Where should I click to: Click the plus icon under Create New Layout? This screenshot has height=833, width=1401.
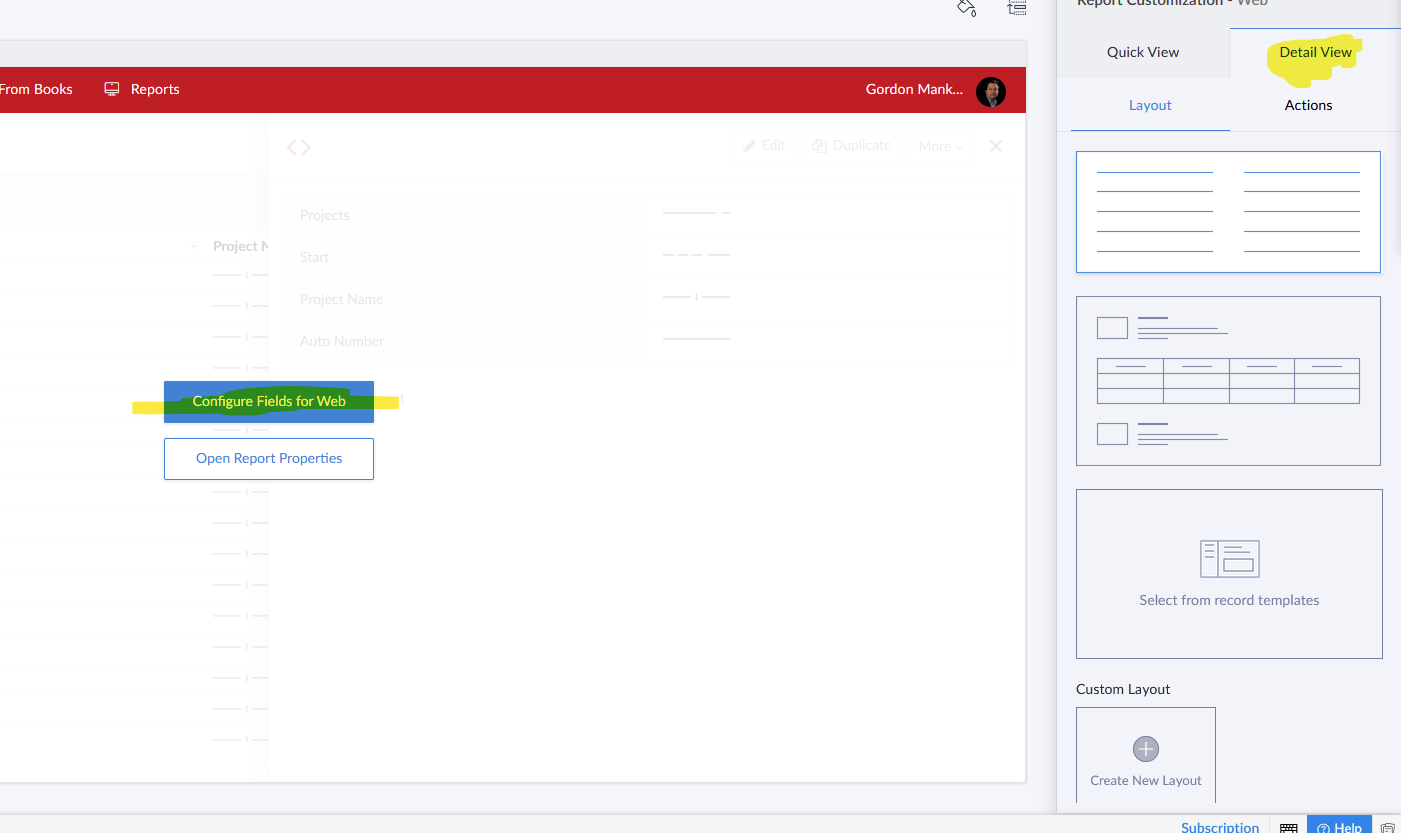point(1145,748)
